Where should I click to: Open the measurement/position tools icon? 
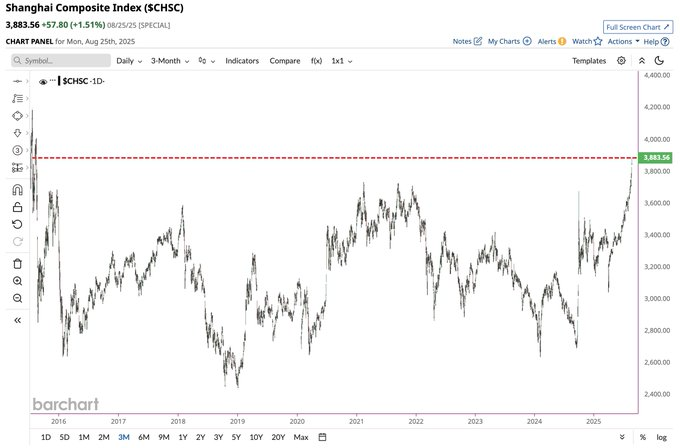(x=17, y=167)
